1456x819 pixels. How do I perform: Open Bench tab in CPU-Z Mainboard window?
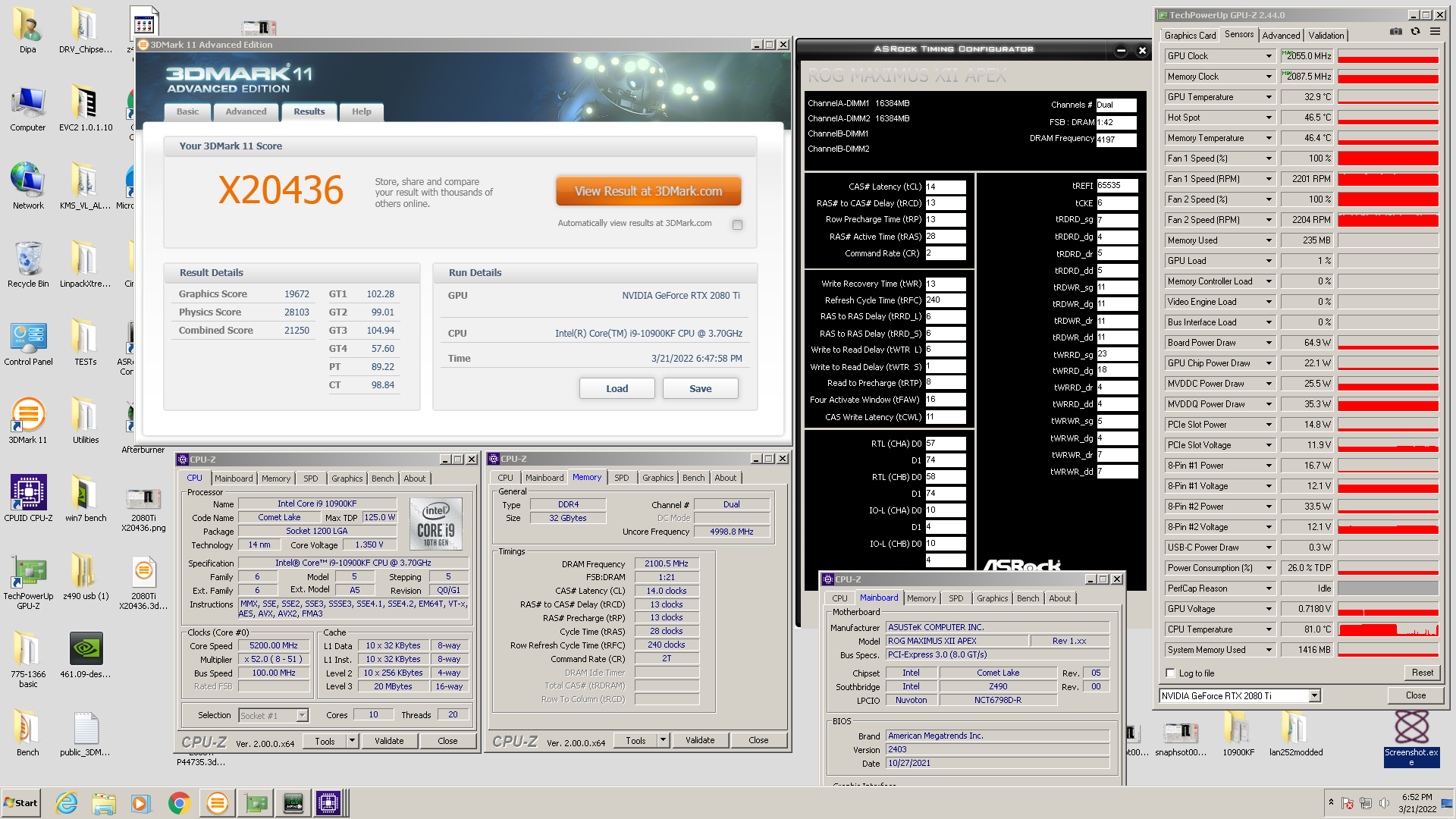pos(1028,598)
